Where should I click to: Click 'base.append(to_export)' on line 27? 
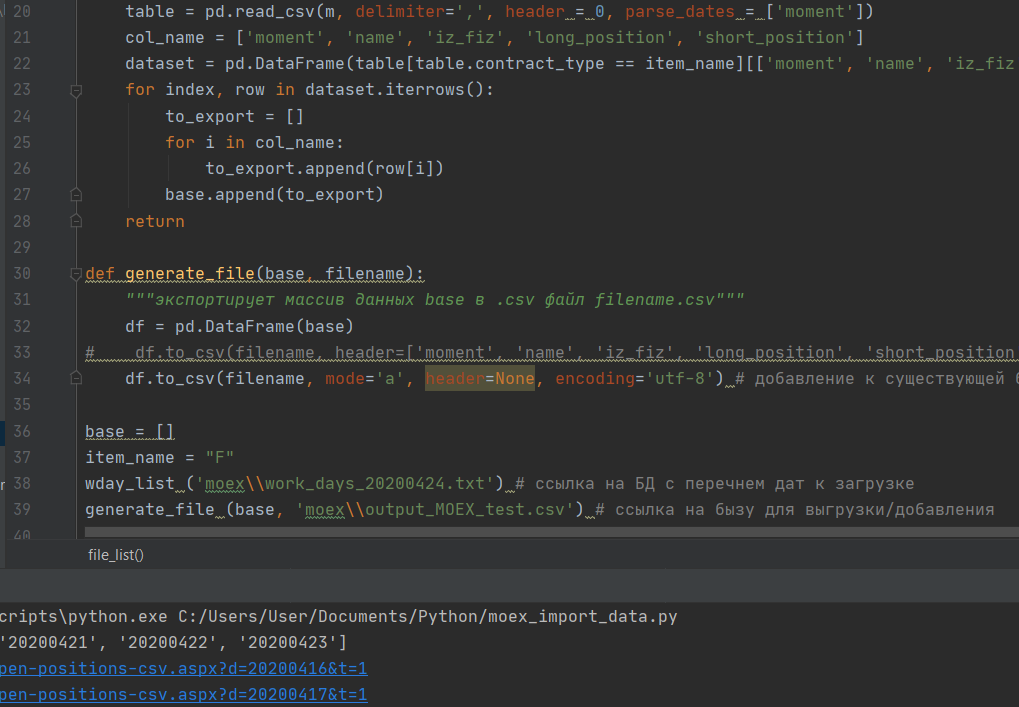click(x=274, y=194)
